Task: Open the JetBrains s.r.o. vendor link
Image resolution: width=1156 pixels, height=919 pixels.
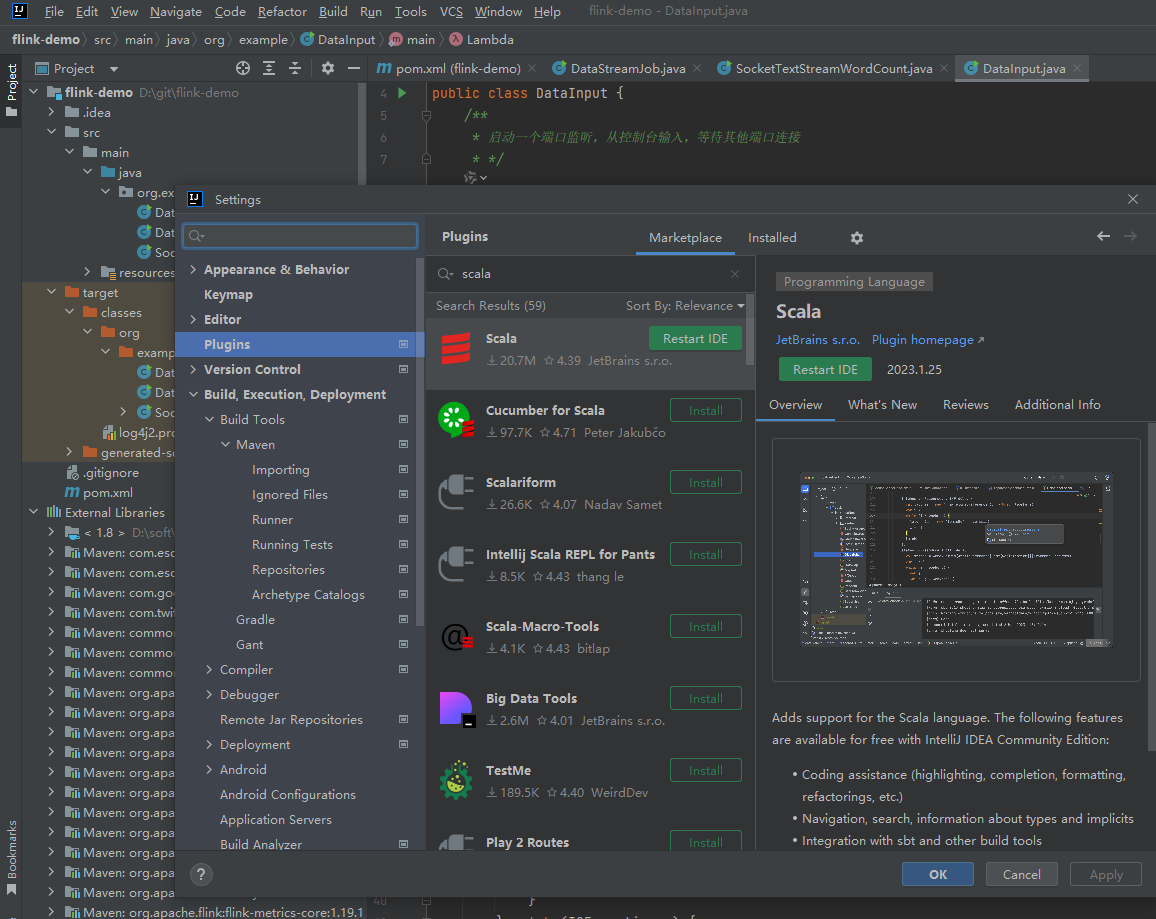Action: [x=818, y=340]
